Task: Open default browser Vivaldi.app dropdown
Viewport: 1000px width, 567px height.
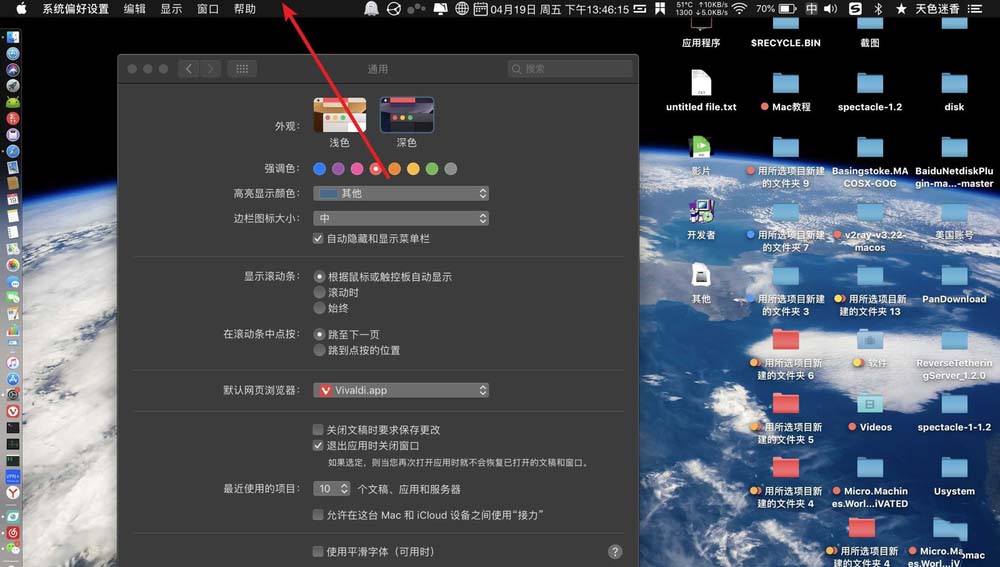Action: click(401, 390)
